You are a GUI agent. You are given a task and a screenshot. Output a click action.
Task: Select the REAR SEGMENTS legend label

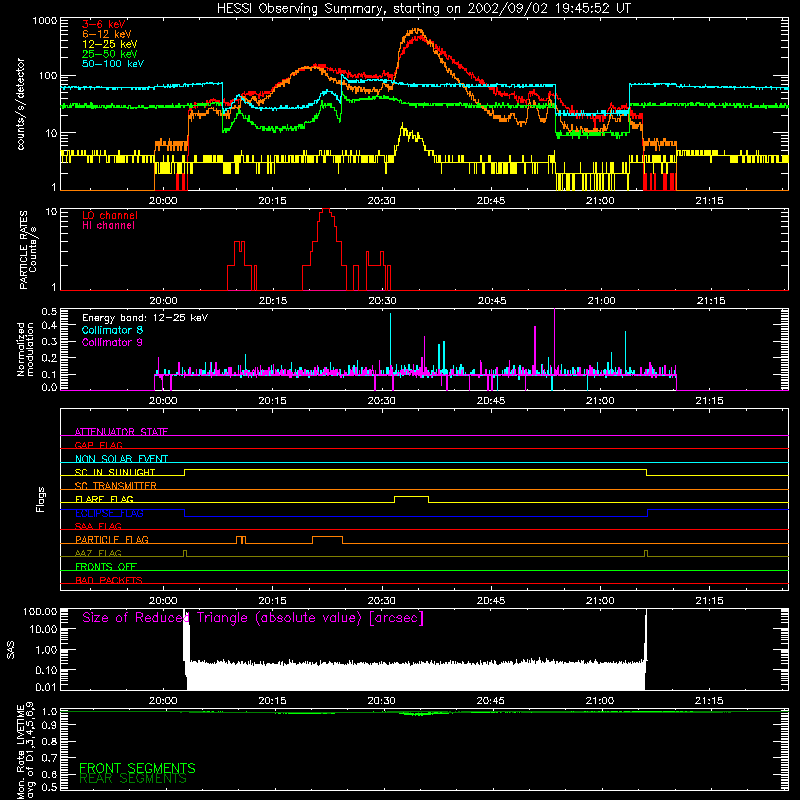[133, 779]
